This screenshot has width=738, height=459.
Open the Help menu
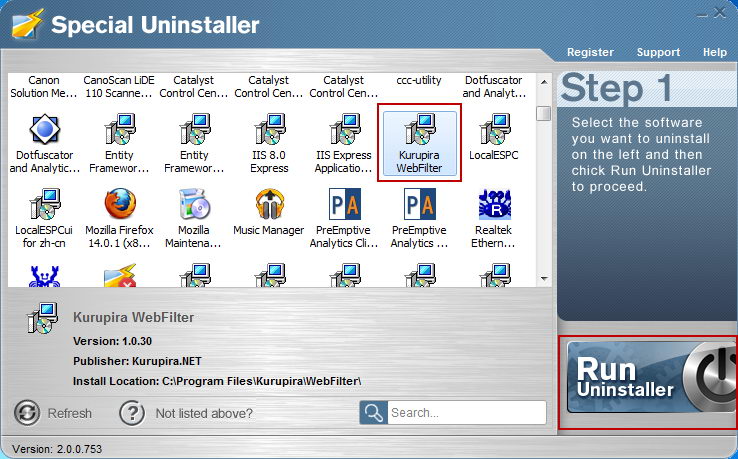click(714, 52)
